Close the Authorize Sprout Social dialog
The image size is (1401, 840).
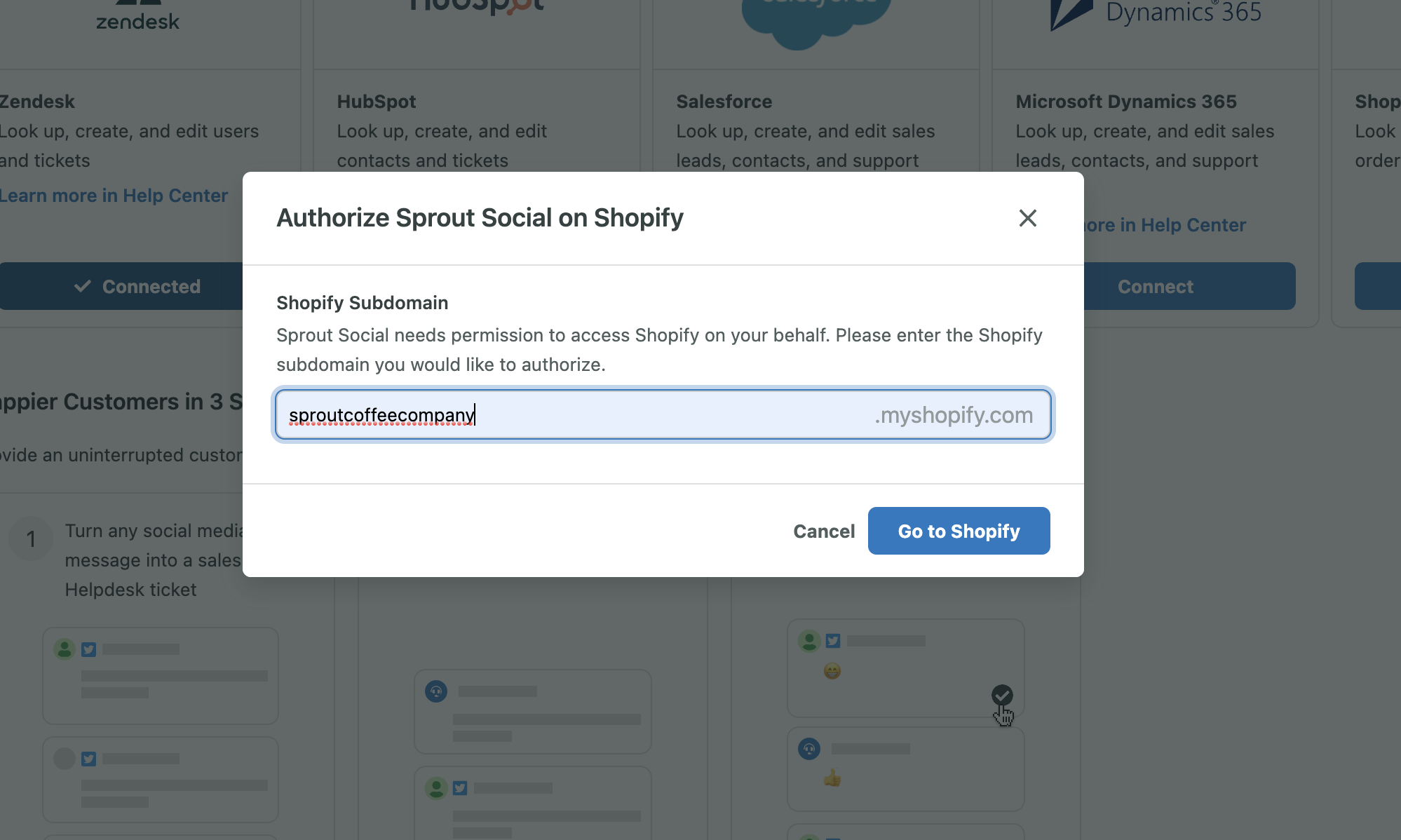1027,218
